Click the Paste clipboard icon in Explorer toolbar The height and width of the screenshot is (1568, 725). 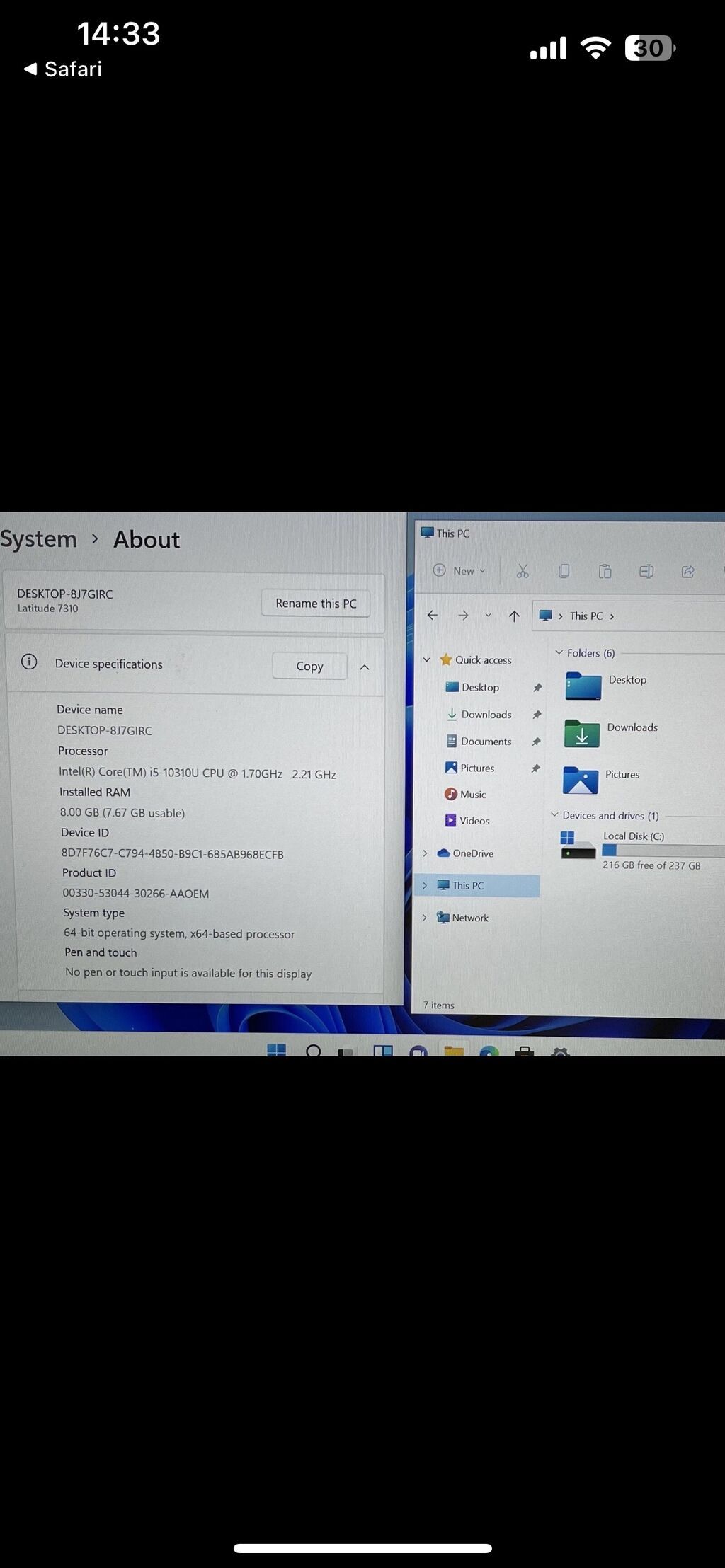pyautogui.click(x=605, y=571)
